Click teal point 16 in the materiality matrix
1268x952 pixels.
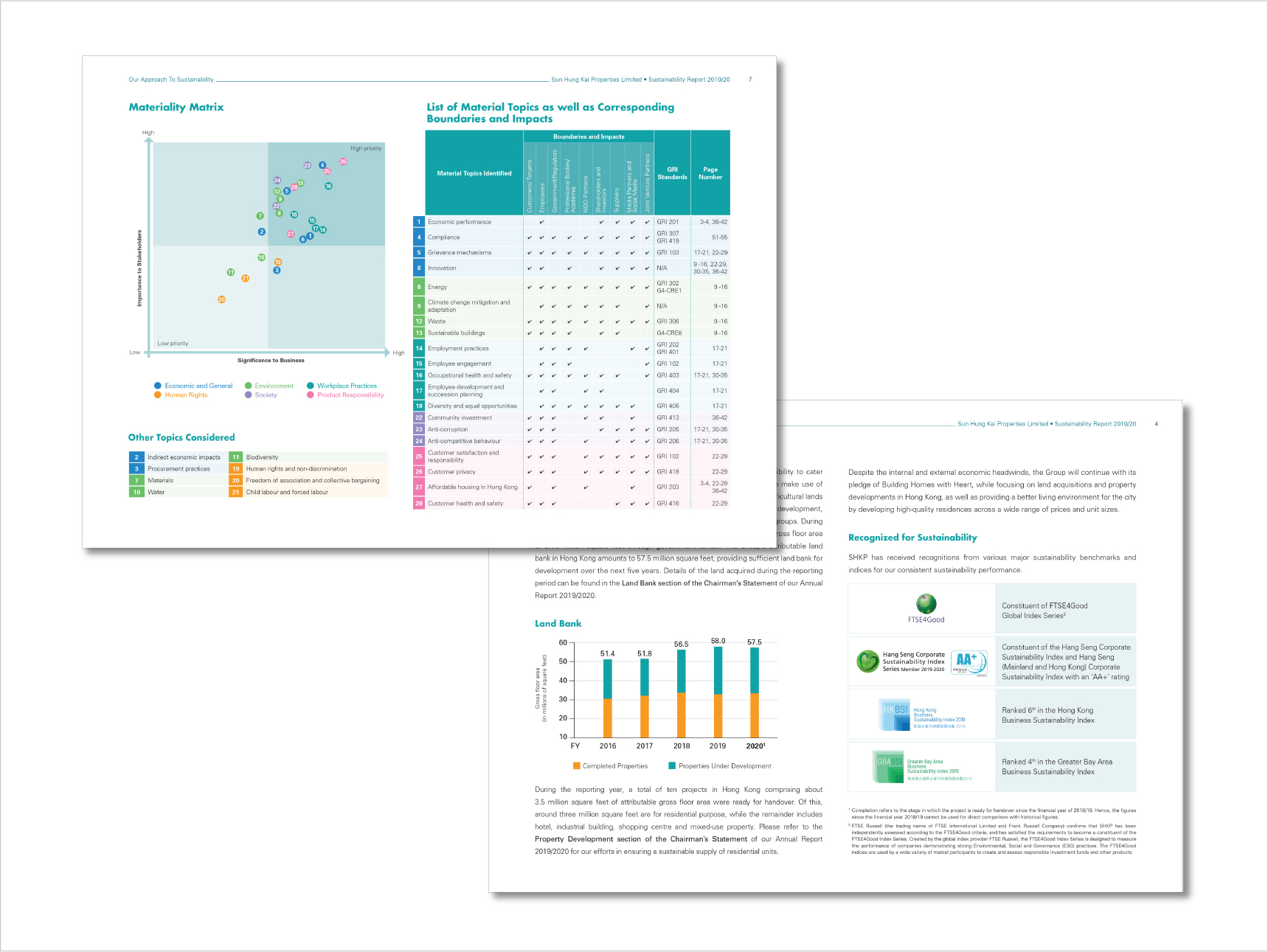click(x=328, y=186)
